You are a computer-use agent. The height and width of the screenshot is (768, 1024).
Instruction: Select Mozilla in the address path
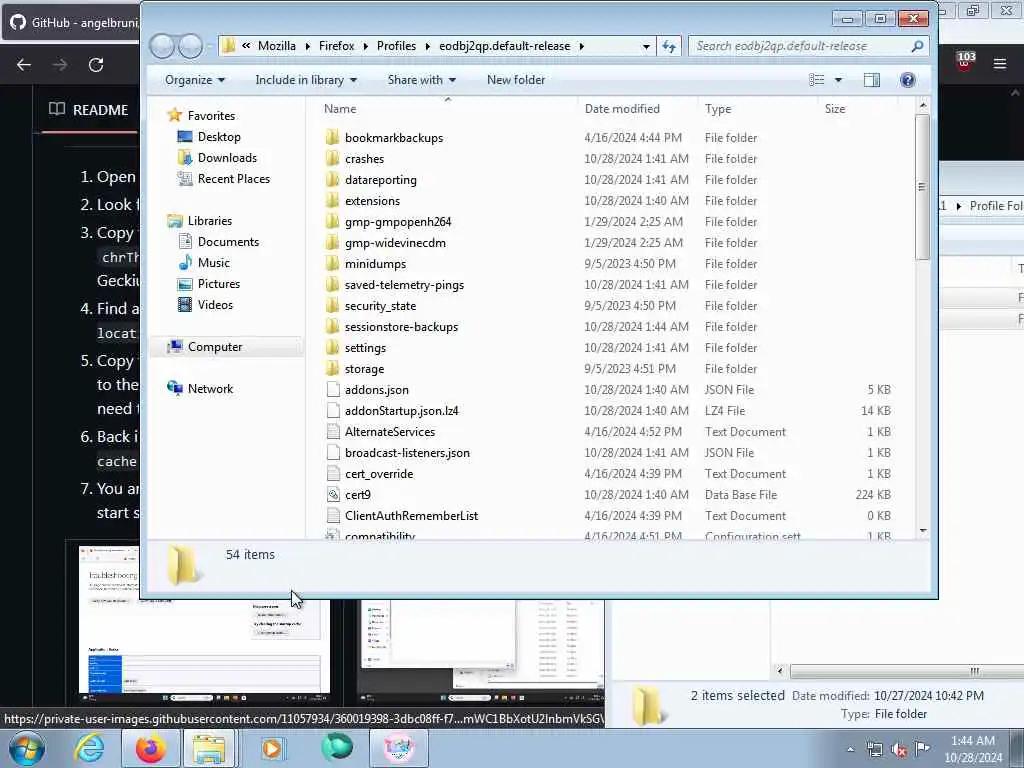(276, 46)
